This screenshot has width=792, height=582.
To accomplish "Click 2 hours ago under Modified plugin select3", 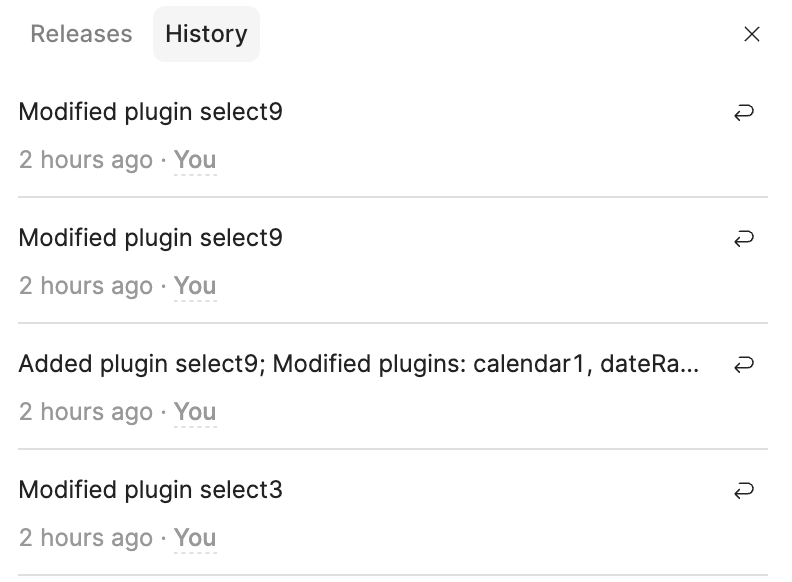I will pos(86,538).
